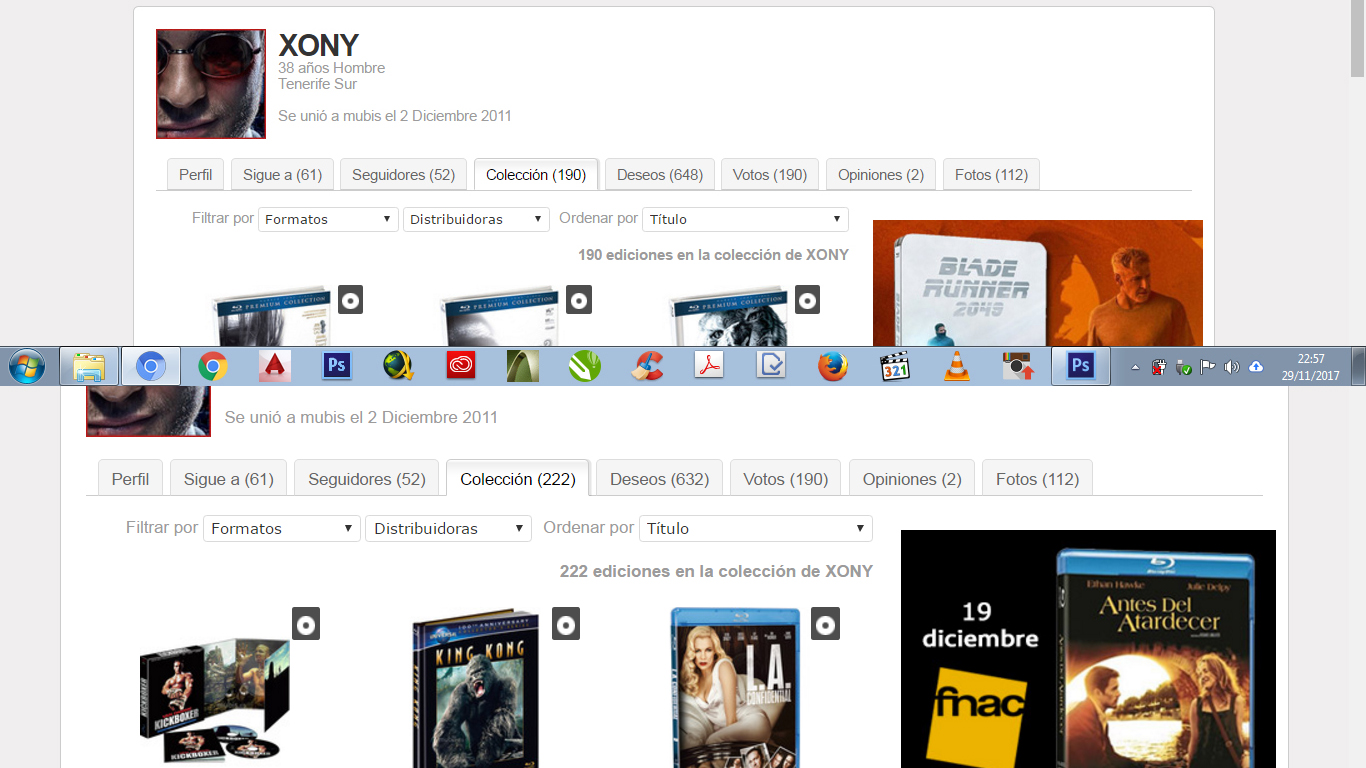Screen dimensions: 1366x768
Task: Open Adobe Acrobat Reader taskbar icon
Action: (x=709, y=367)
